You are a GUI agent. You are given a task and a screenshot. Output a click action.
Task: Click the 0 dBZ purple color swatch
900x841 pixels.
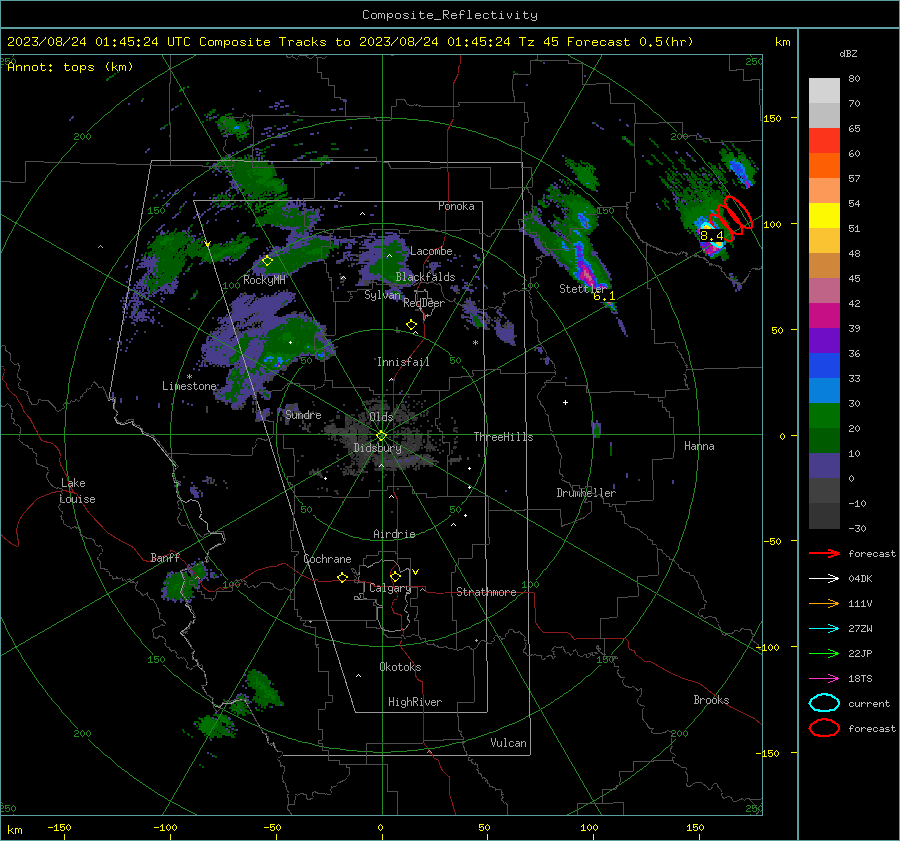(824, 466)
